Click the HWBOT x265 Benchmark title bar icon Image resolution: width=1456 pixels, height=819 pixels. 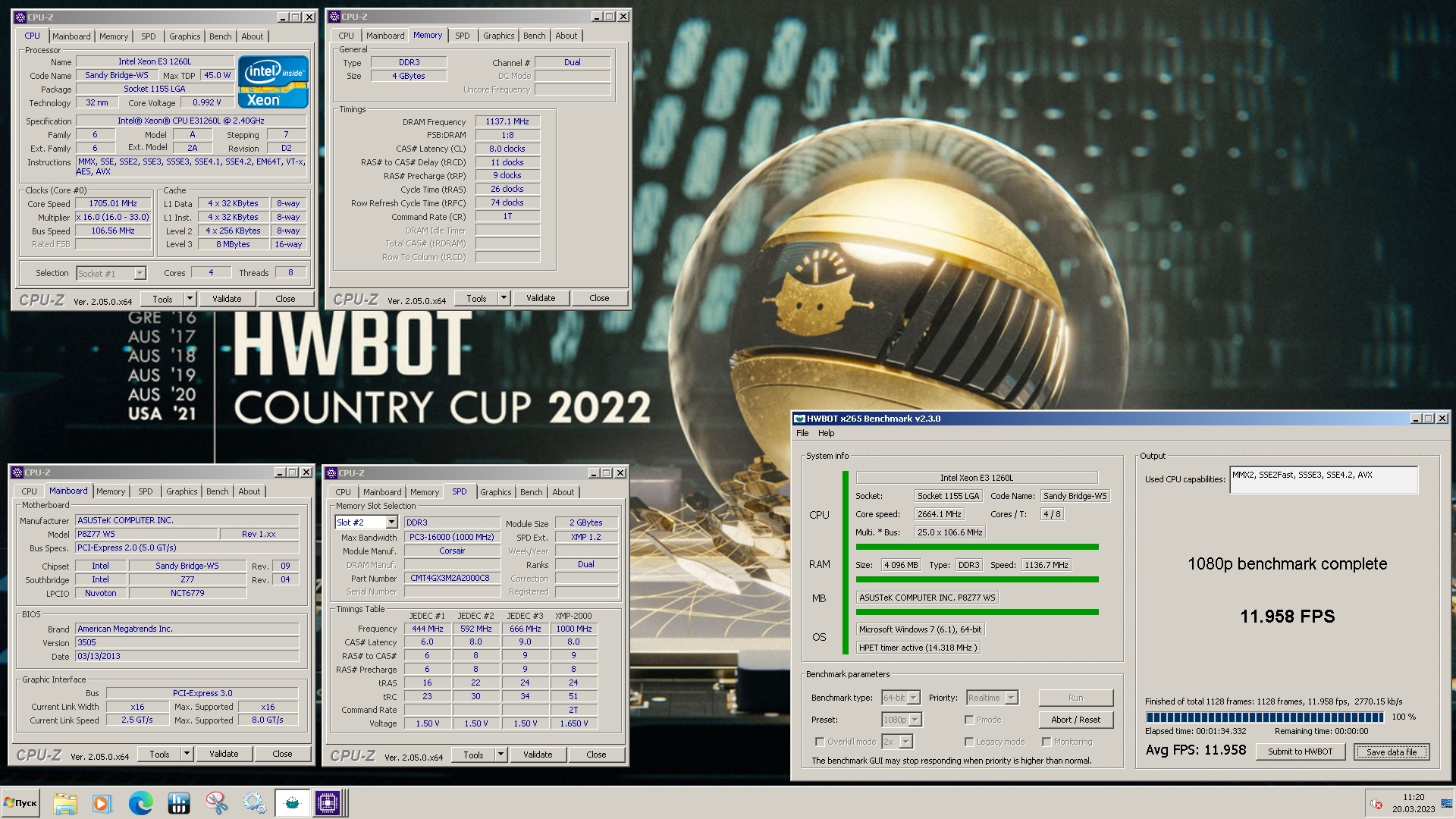click(799, 419)
